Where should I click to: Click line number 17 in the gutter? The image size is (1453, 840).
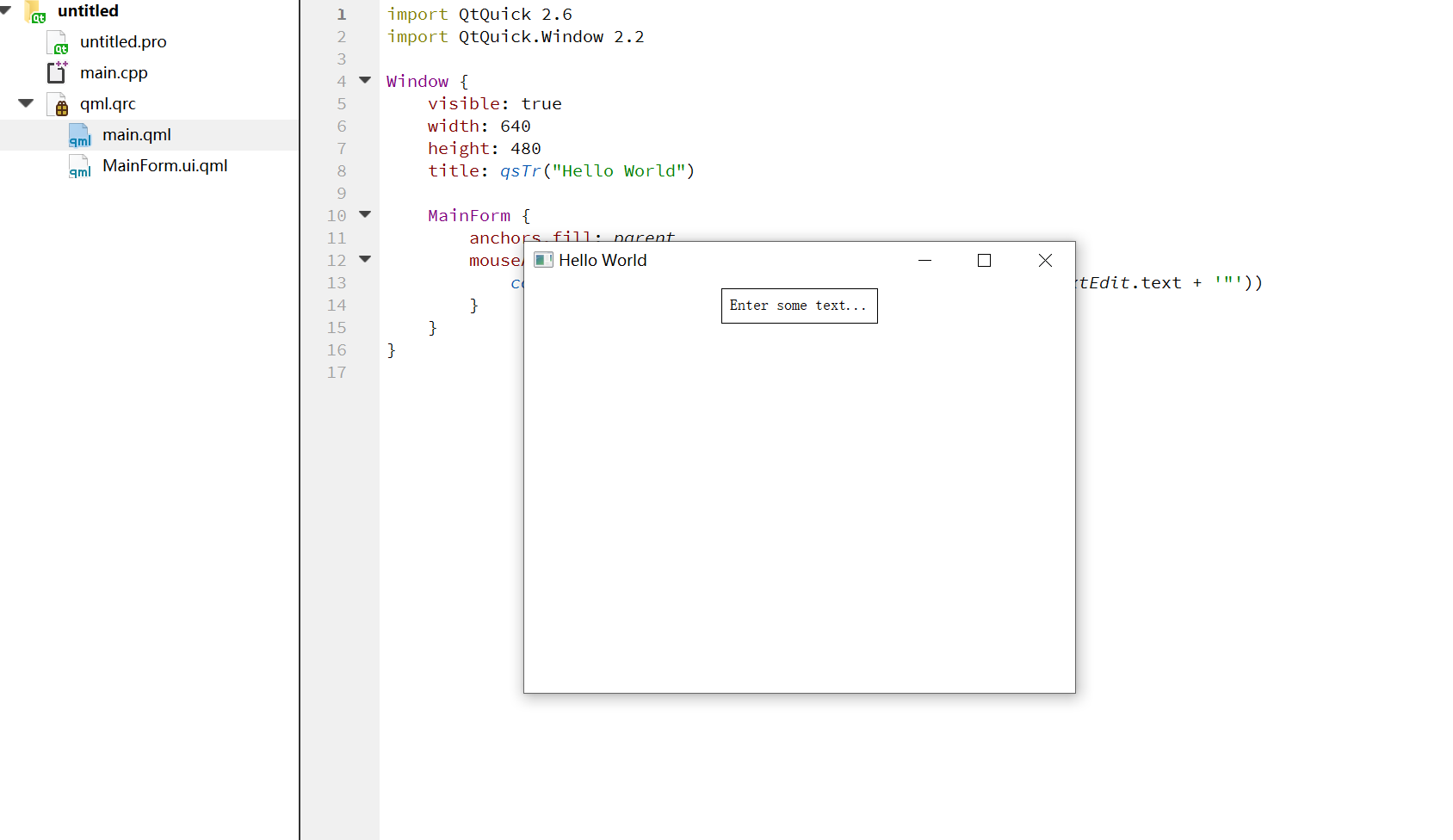(x=337, y=373)
